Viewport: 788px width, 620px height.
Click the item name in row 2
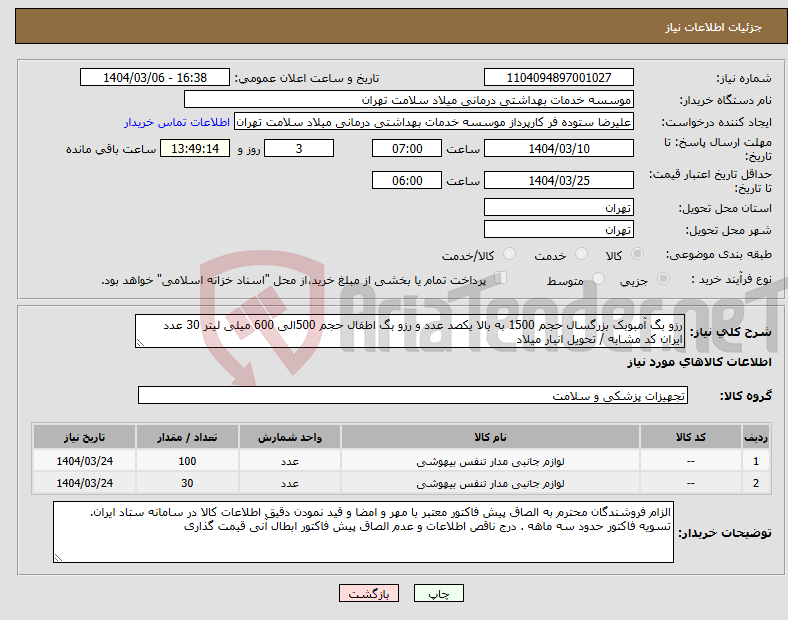490,483
